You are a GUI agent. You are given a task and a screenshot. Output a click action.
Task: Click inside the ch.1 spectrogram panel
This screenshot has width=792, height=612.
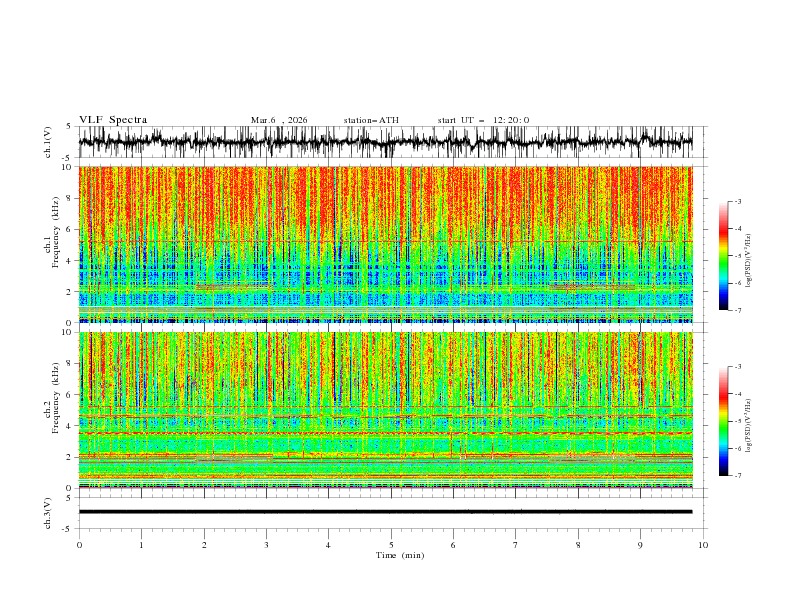(x=385, y=244)
